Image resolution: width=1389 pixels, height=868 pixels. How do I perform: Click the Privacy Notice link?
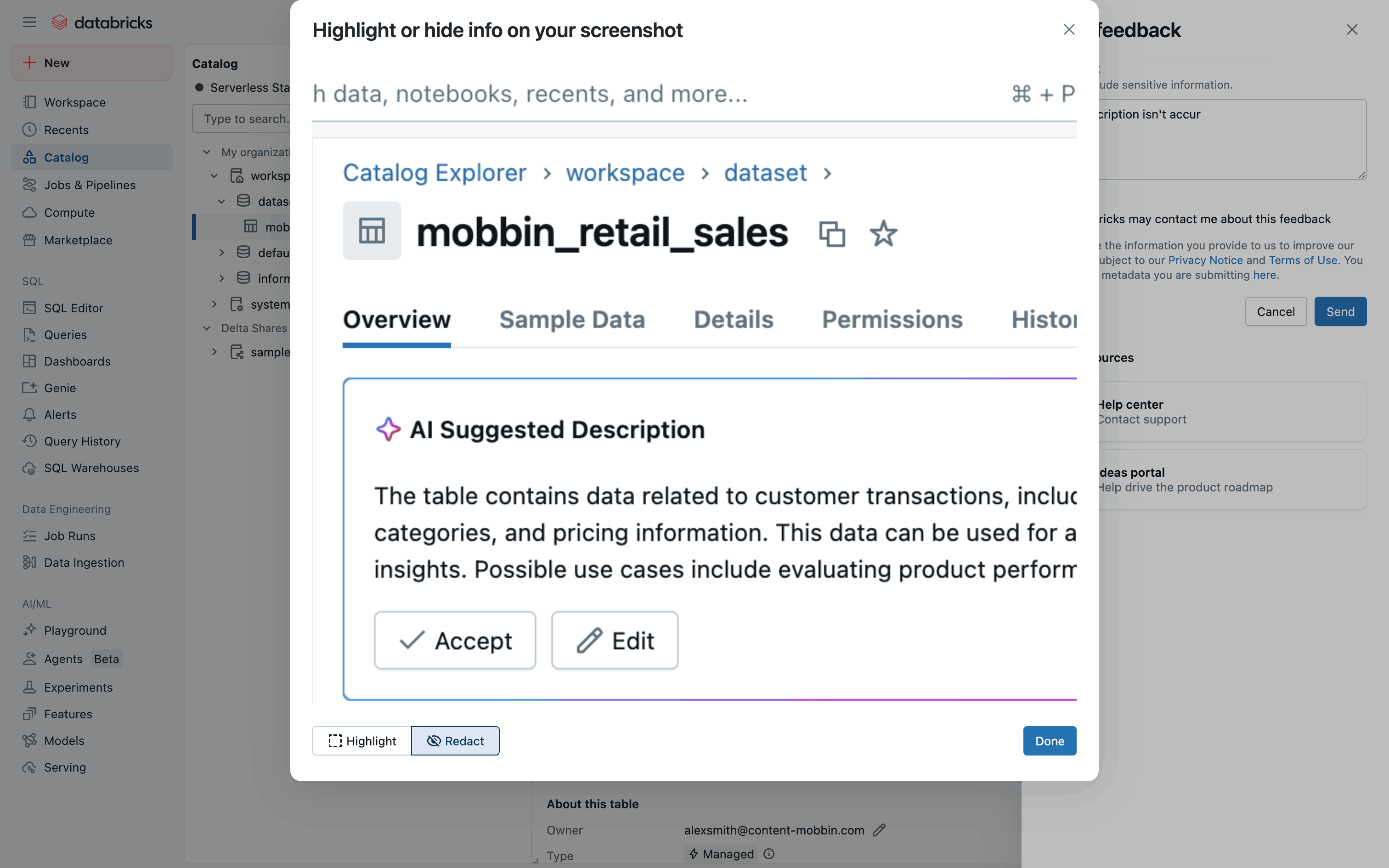coord(1205,260)
